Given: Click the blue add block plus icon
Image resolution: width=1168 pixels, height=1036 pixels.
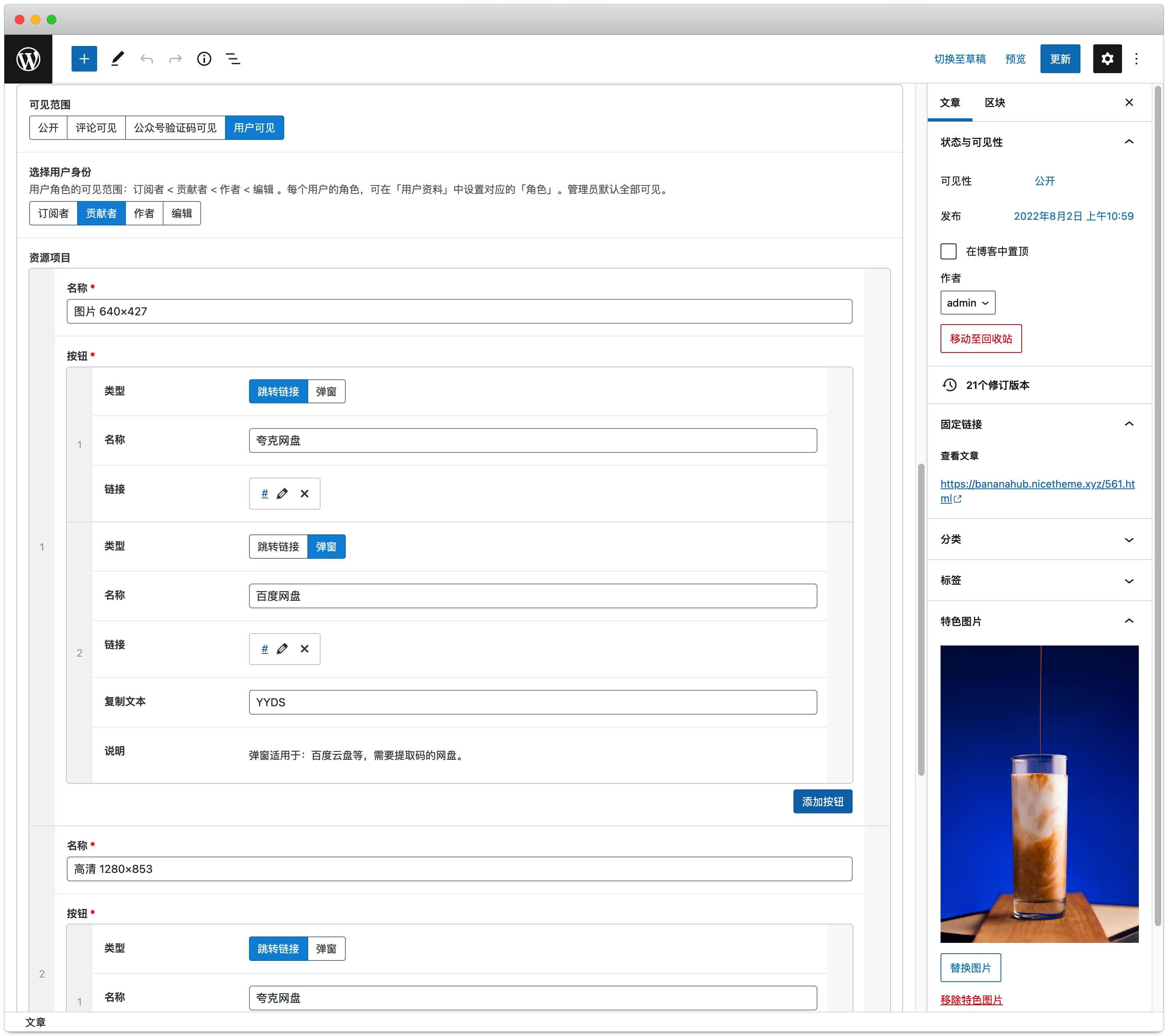Looking at the screenshot, I should pos(84,59).
